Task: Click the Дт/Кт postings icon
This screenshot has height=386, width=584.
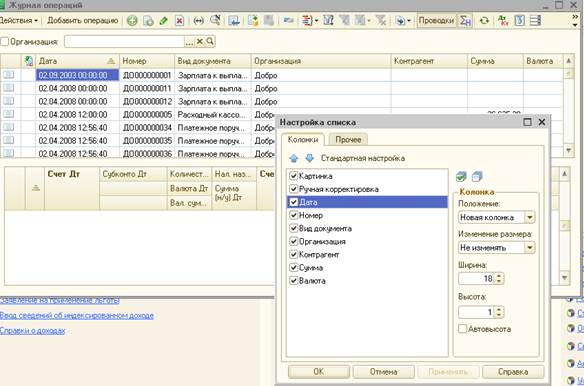Action: (503, 21)
